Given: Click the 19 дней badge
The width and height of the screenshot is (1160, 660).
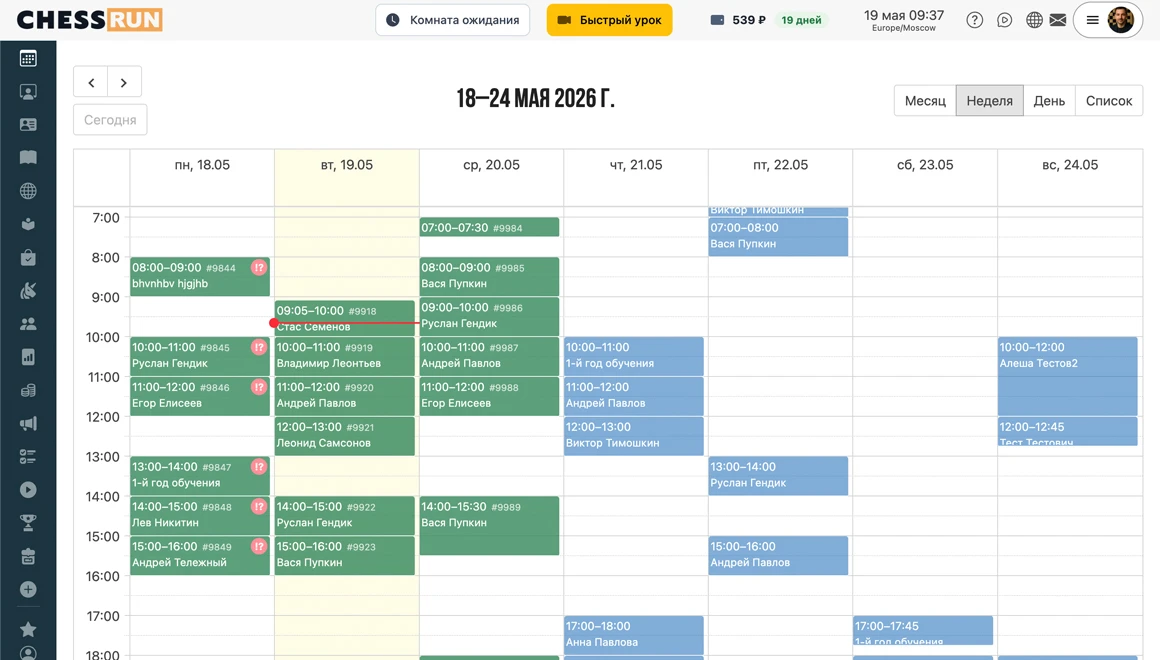Looking at the screenshot, I should click(x=801, y=20).
